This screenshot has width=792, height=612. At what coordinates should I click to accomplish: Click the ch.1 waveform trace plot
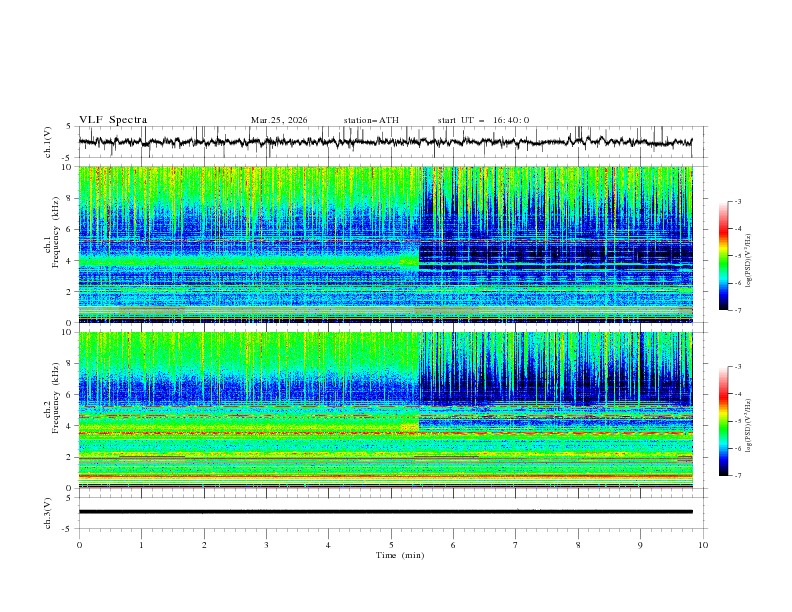385,142
